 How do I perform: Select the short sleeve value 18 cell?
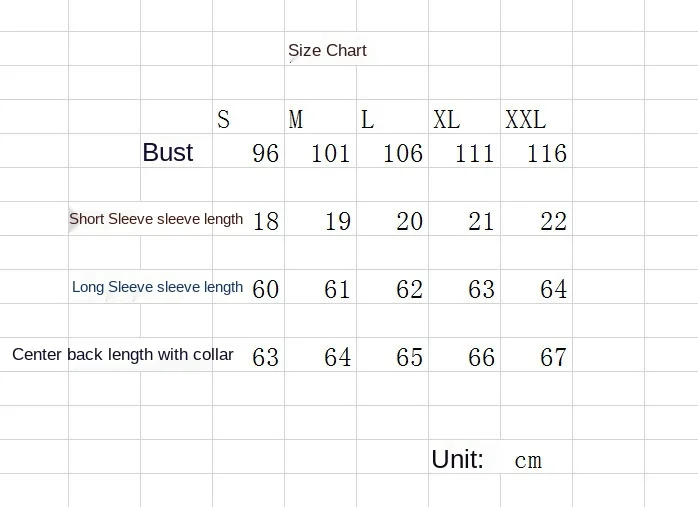click(266, 221)
